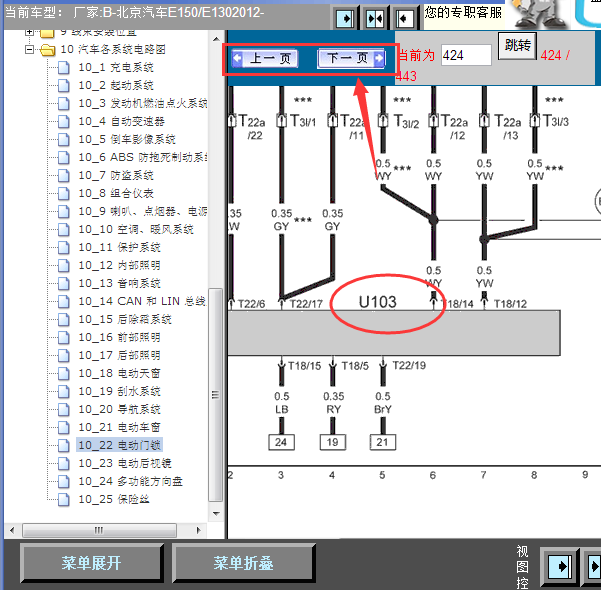601x590 pixels.
Task: Expand the folder 9 tree node
Action: pos(29,32)
